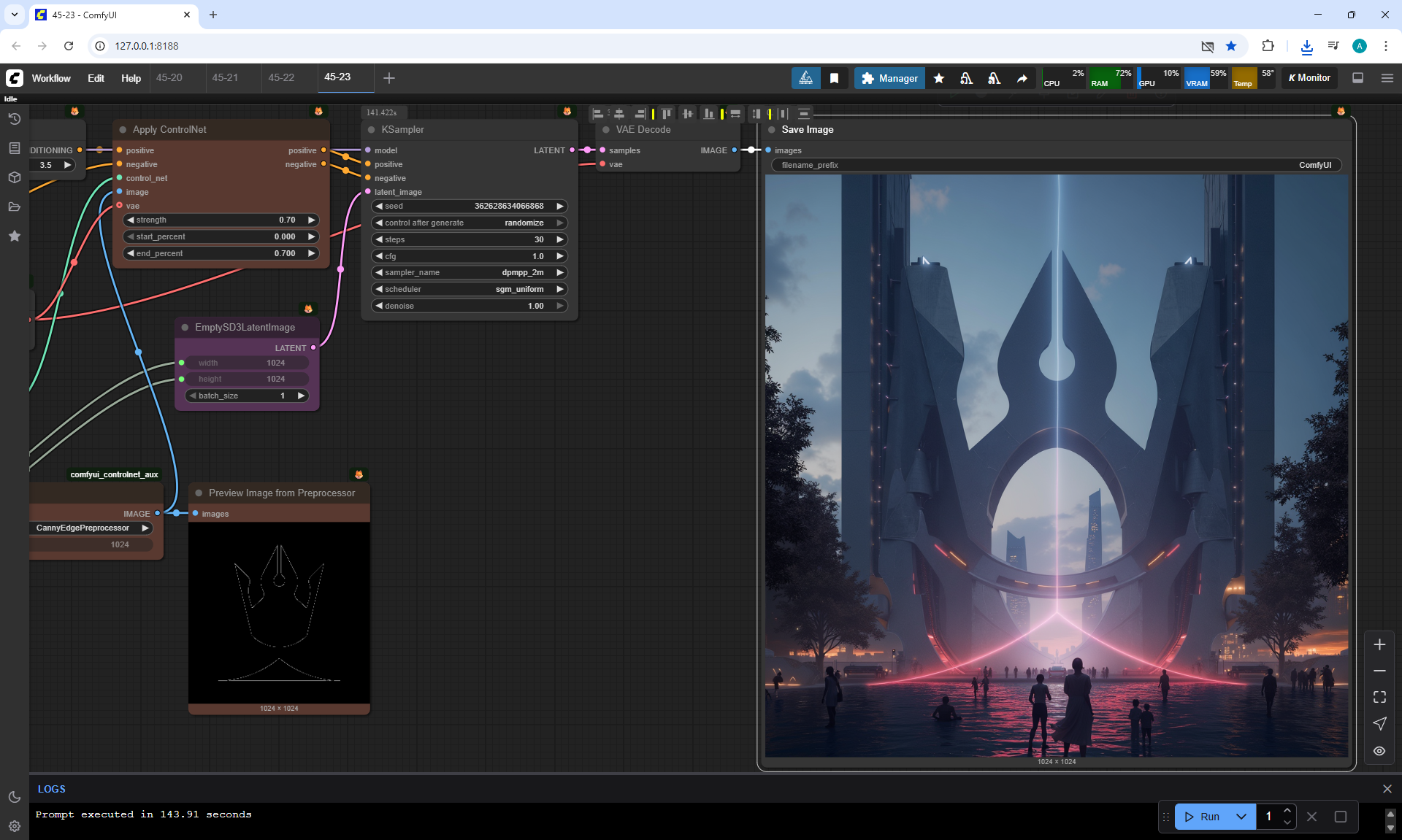Click the Manager button

[x=889, y=78]
